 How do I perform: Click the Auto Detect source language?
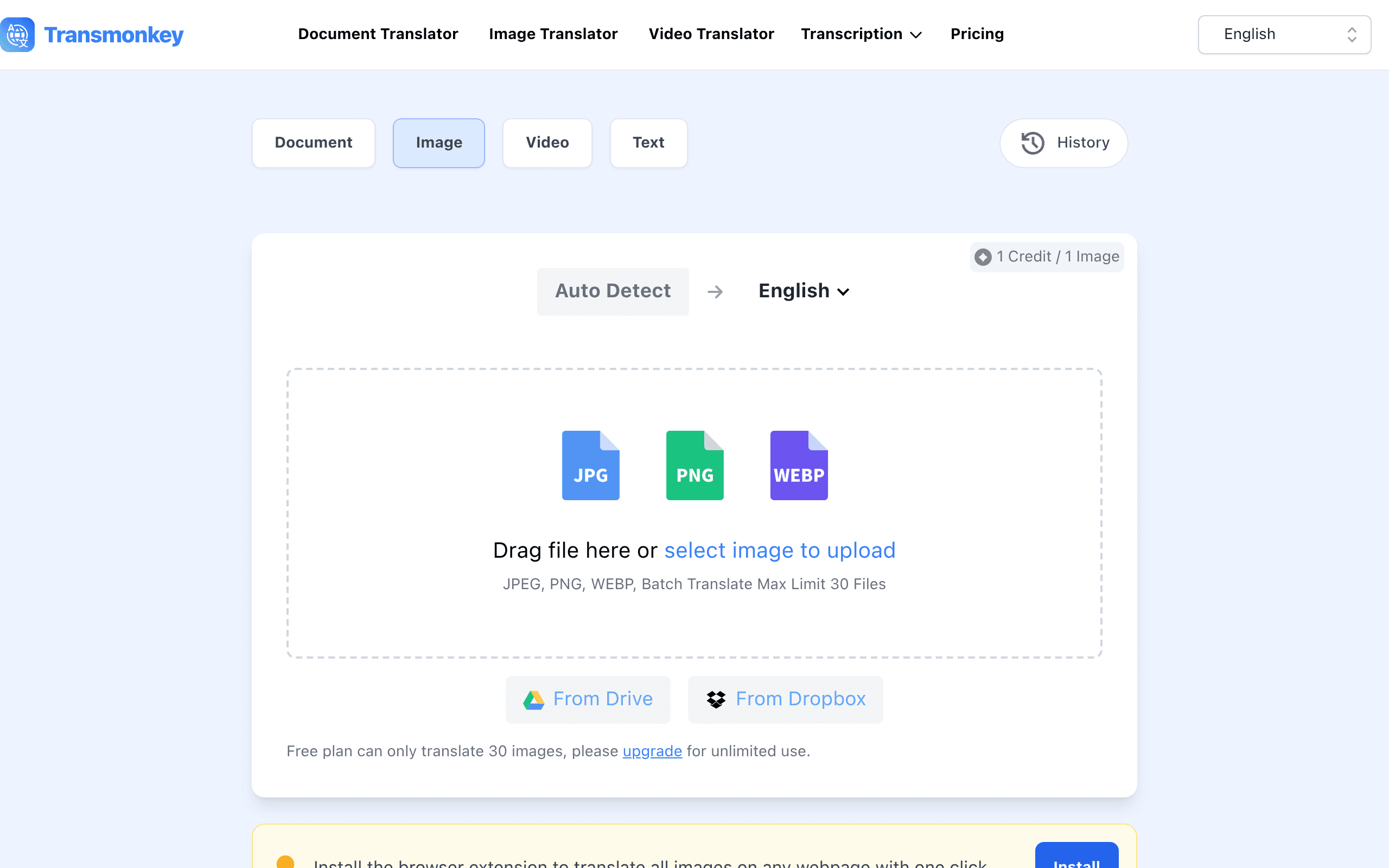(x=613, y=291)
